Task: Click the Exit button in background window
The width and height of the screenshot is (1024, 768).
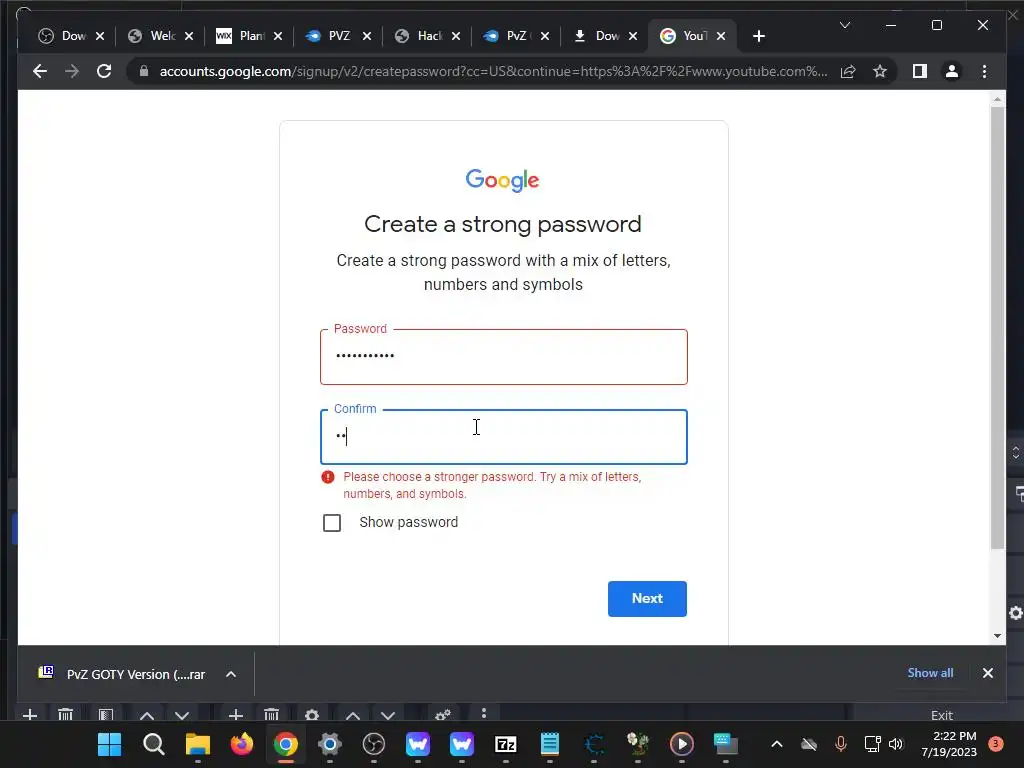Action: tap(942, 715)
